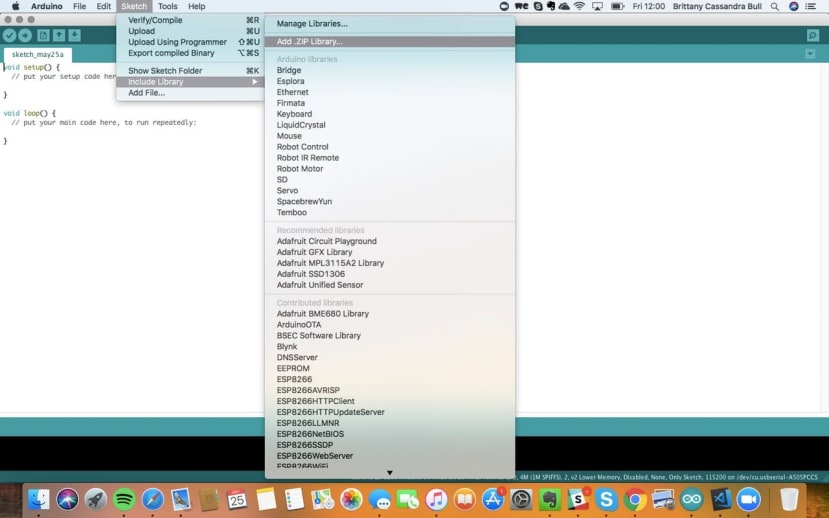Choose Verify/Compile from Sketch menu
This screenshot has width=829, height=518.
(190, 20)
